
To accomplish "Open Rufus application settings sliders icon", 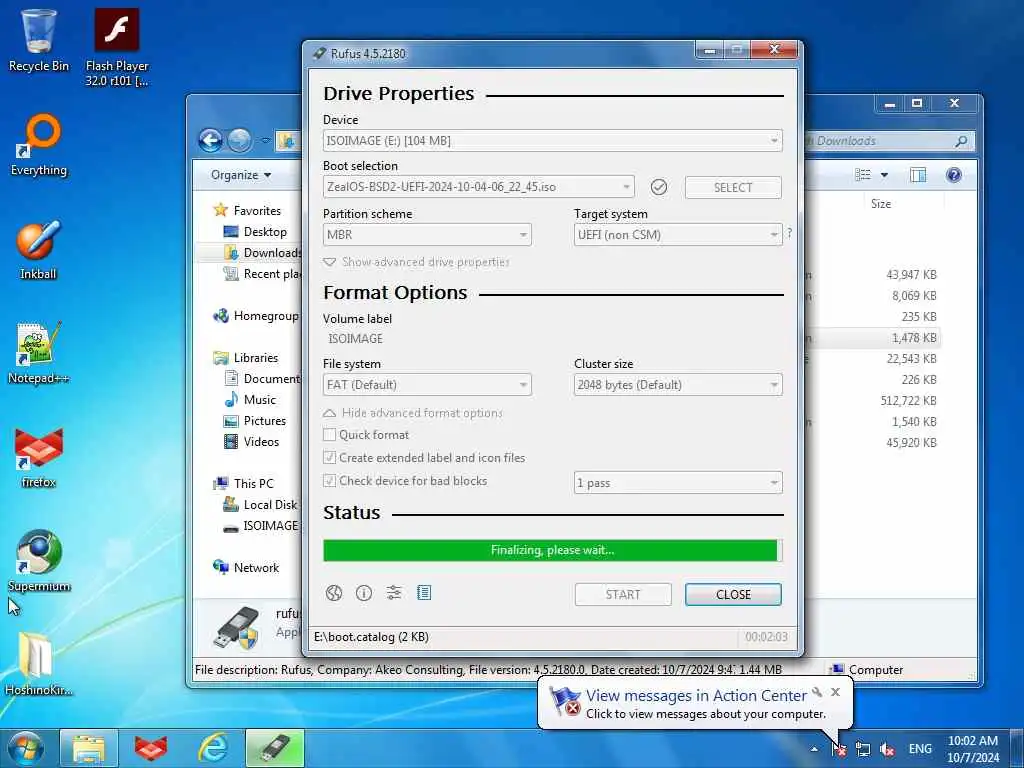I will [x=394, y=593].
